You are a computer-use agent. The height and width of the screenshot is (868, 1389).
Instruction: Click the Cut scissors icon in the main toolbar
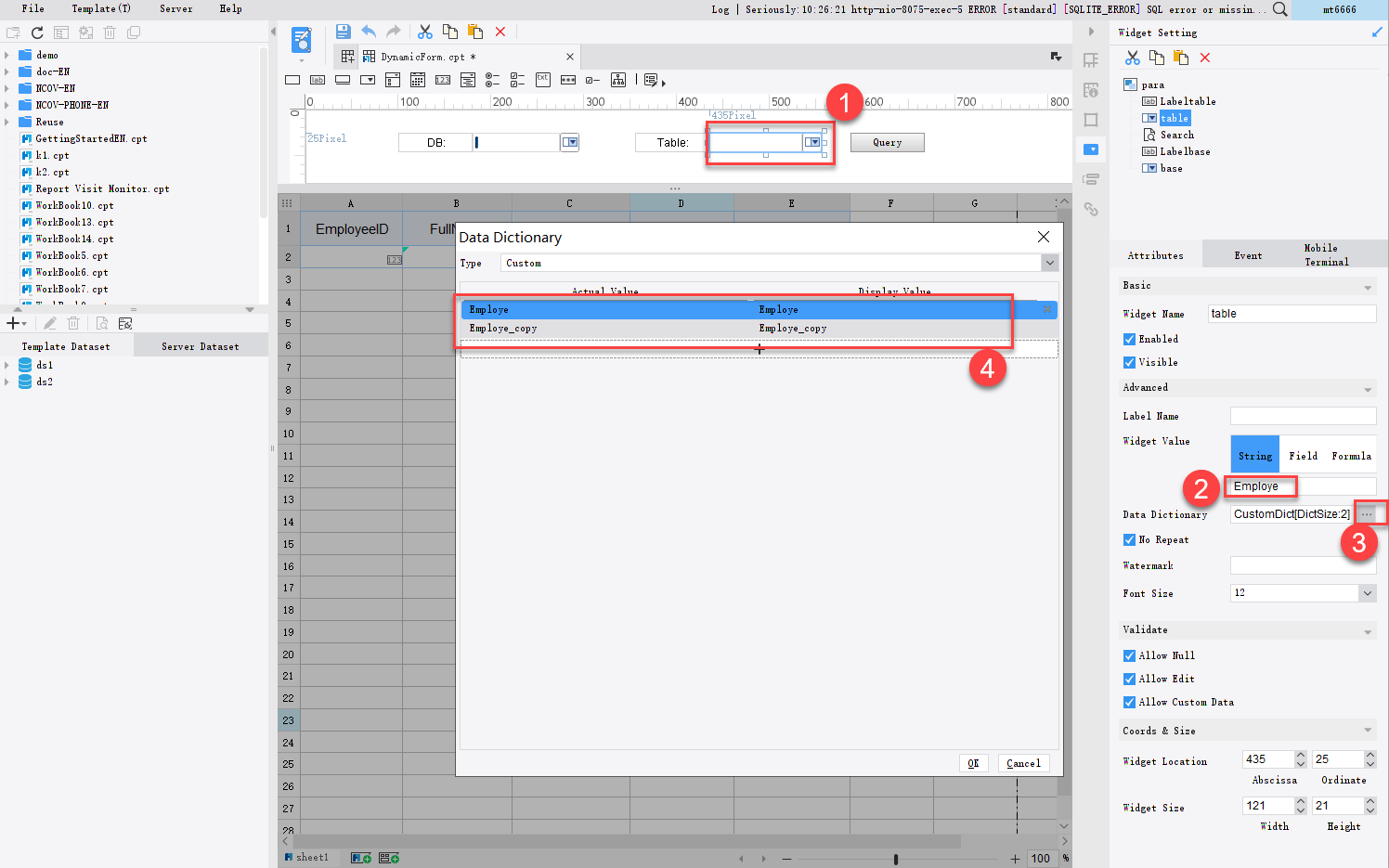425,32
